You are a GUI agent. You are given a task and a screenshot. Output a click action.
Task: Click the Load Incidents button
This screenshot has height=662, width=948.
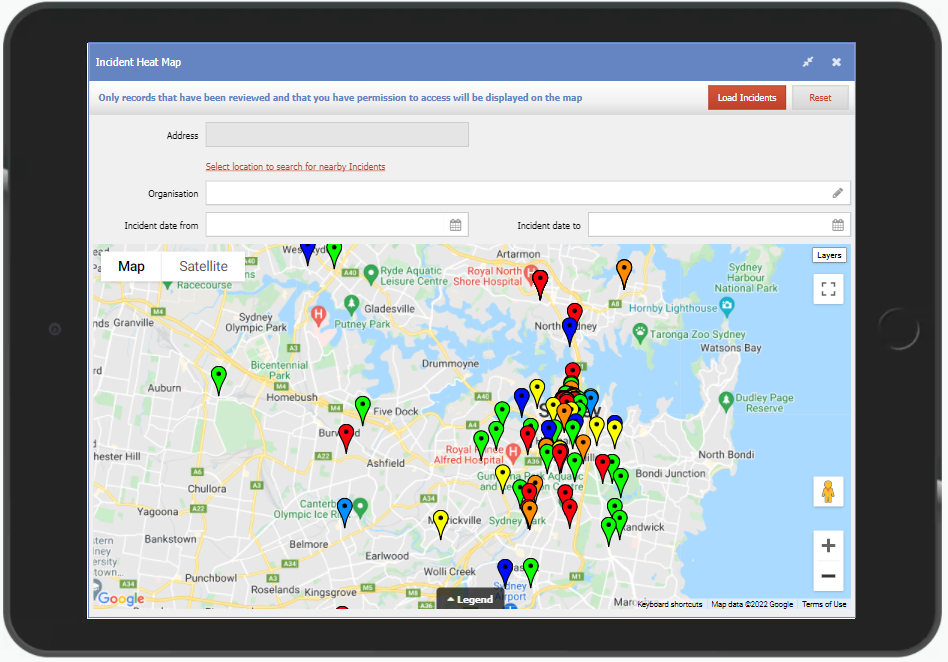point(746,97)
